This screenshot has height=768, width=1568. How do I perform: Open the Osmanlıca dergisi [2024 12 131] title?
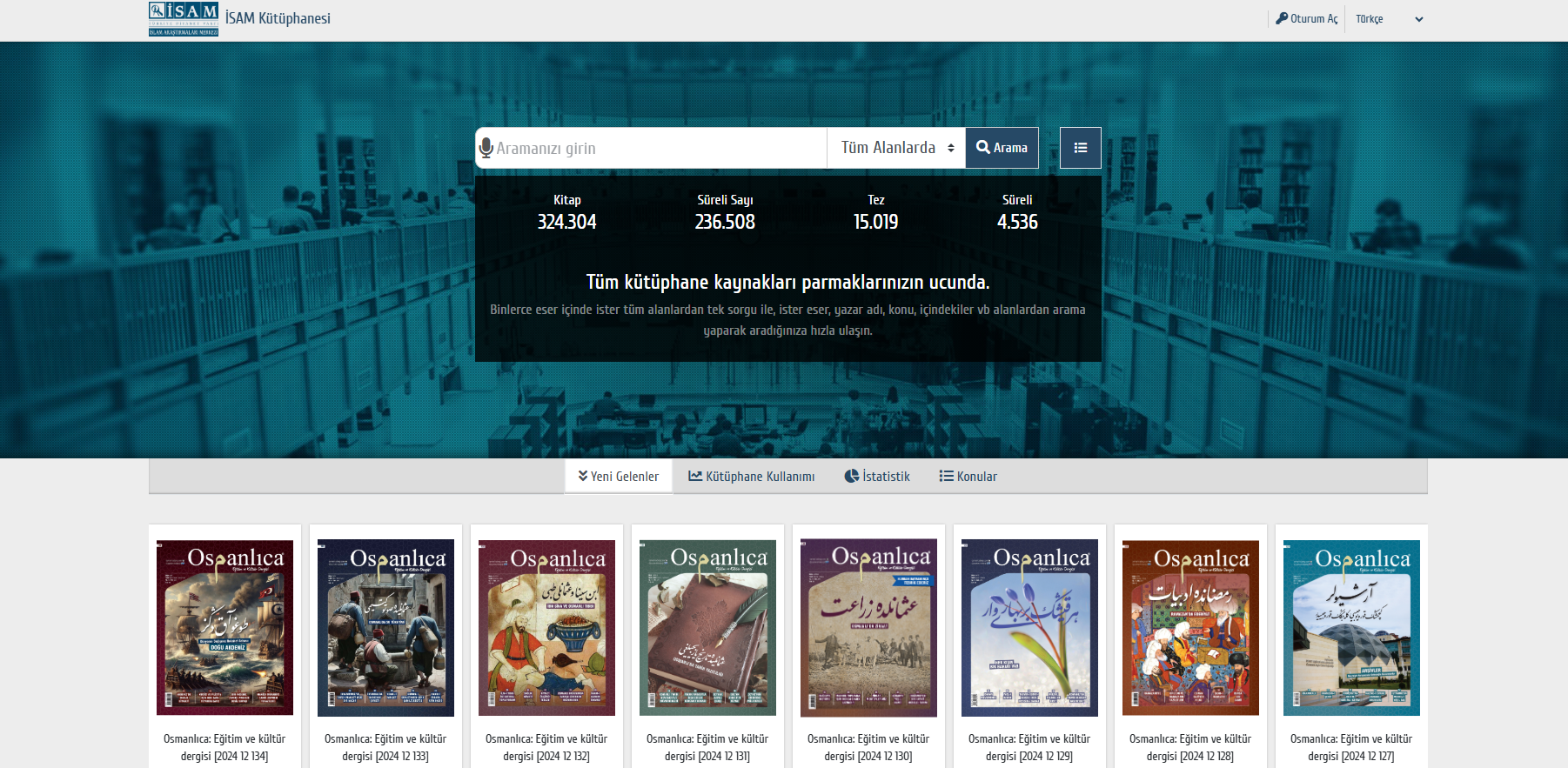(x=707, y=747)
